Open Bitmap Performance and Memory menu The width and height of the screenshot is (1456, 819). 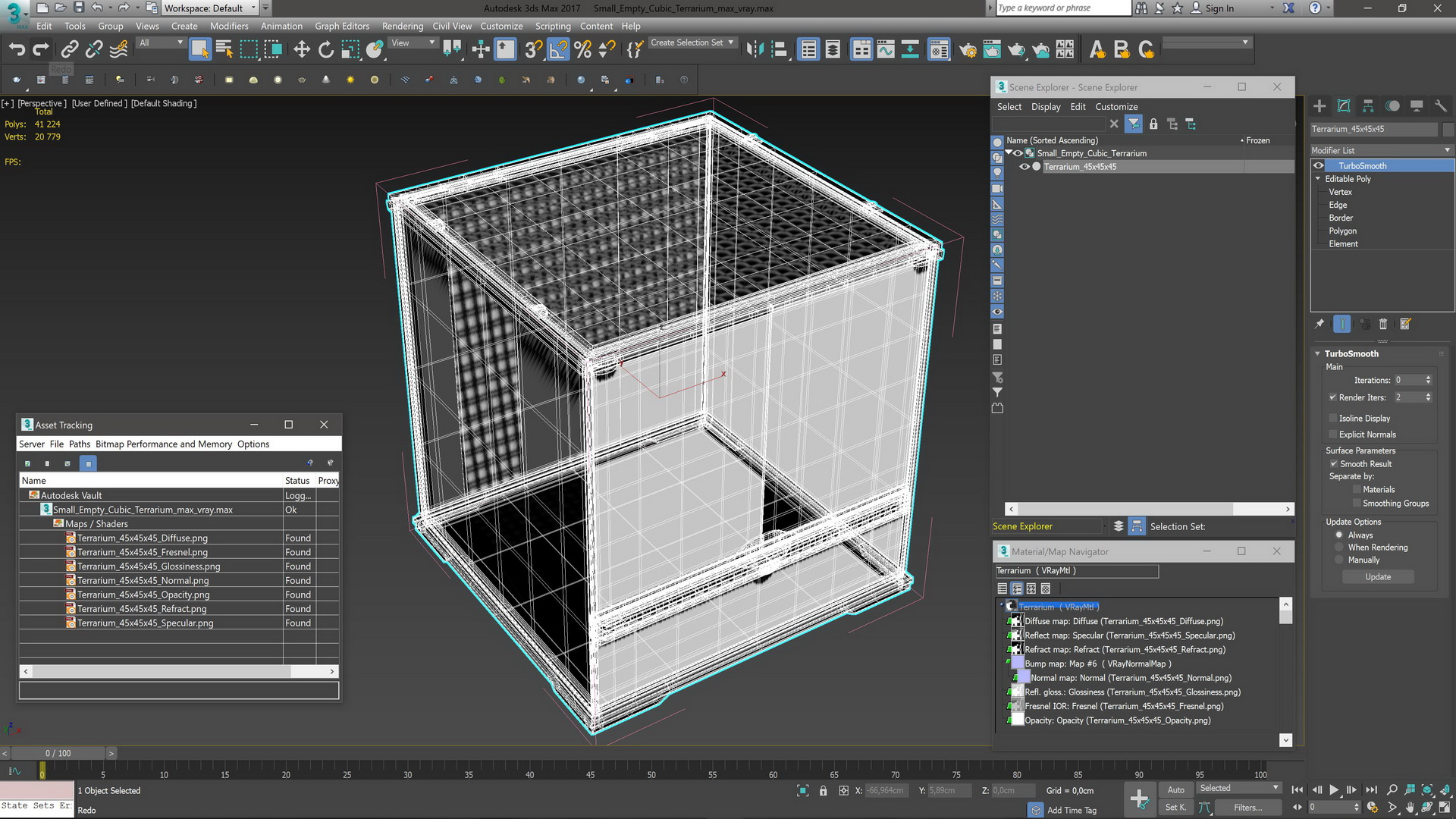[163, 444]
